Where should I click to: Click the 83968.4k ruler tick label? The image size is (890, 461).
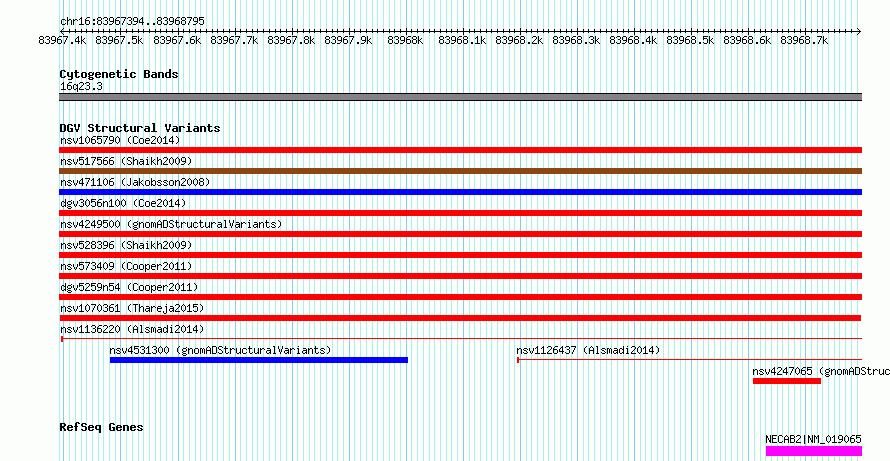click(633, 40)
